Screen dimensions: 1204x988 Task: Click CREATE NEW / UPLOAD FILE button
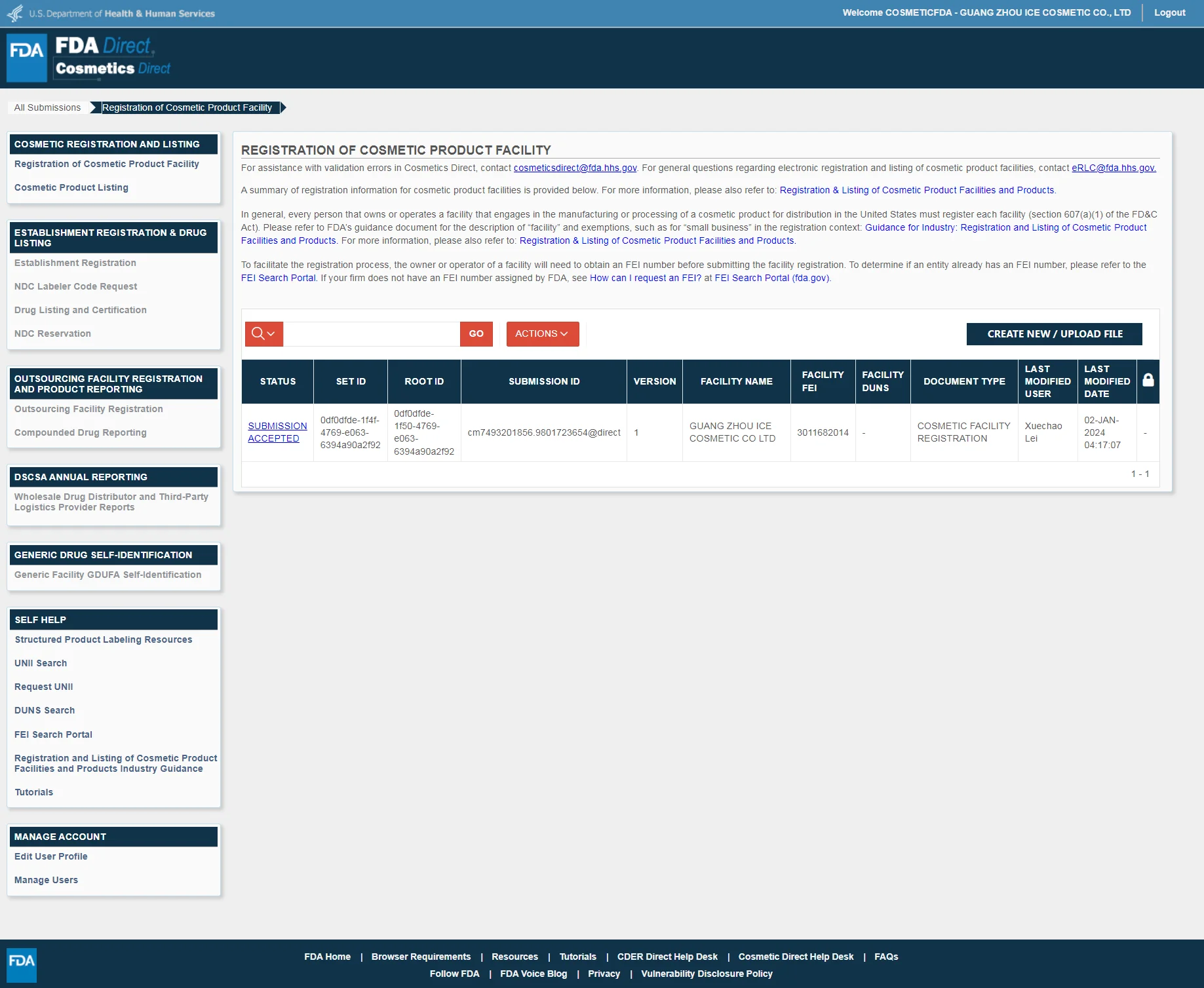[1055, 334]
